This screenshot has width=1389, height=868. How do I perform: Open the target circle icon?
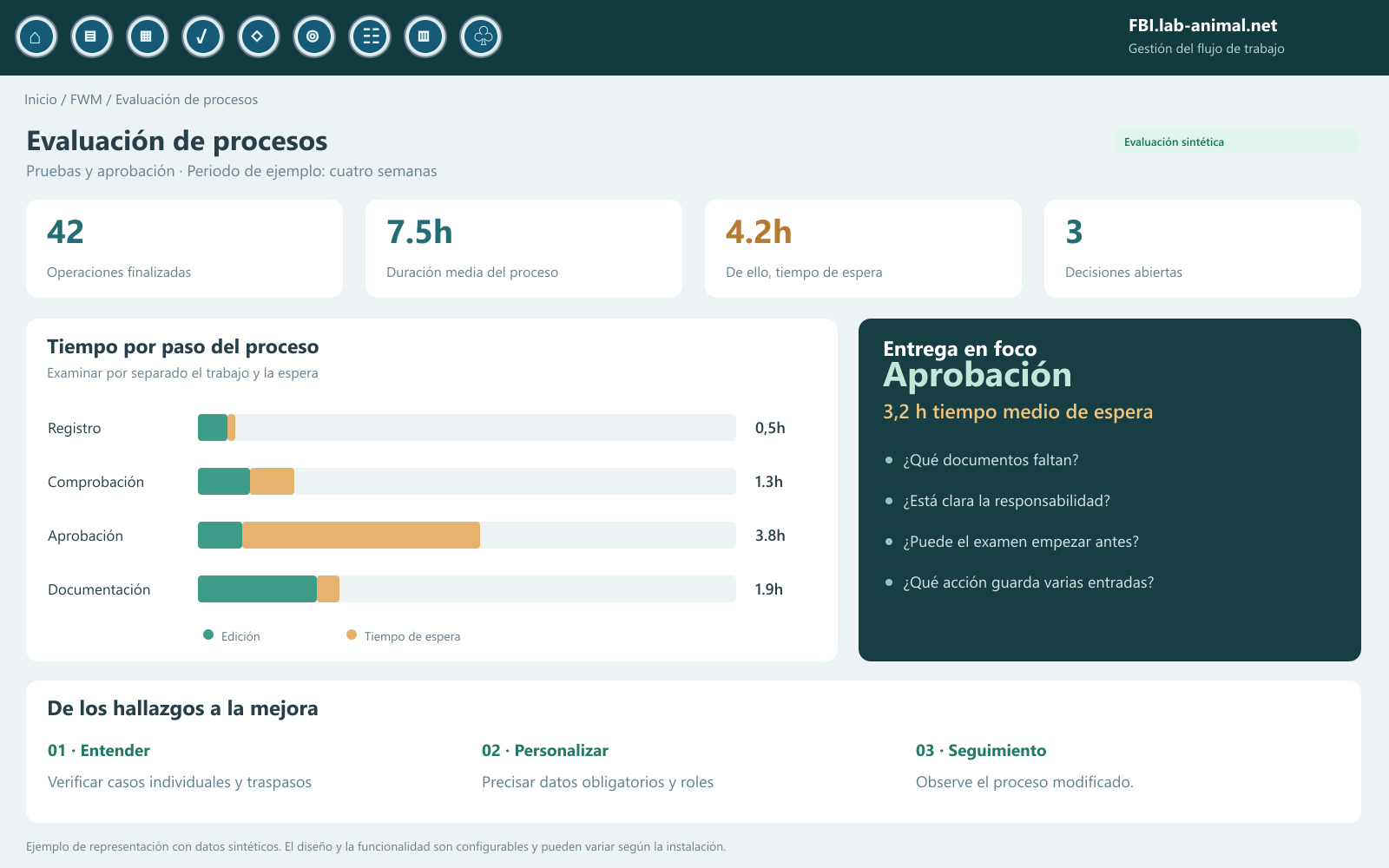(313, 37)
